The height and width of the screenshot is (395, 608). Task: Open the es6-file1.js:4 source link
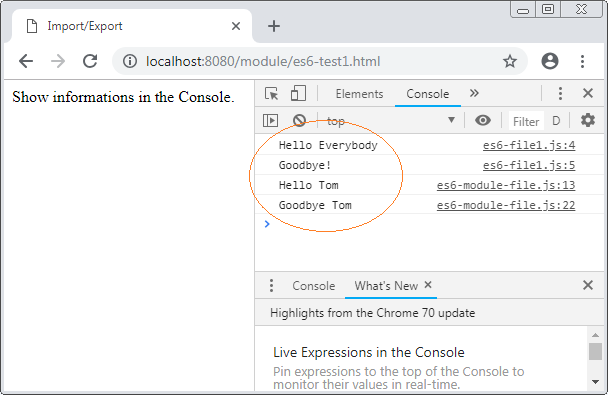click(529, 145)
